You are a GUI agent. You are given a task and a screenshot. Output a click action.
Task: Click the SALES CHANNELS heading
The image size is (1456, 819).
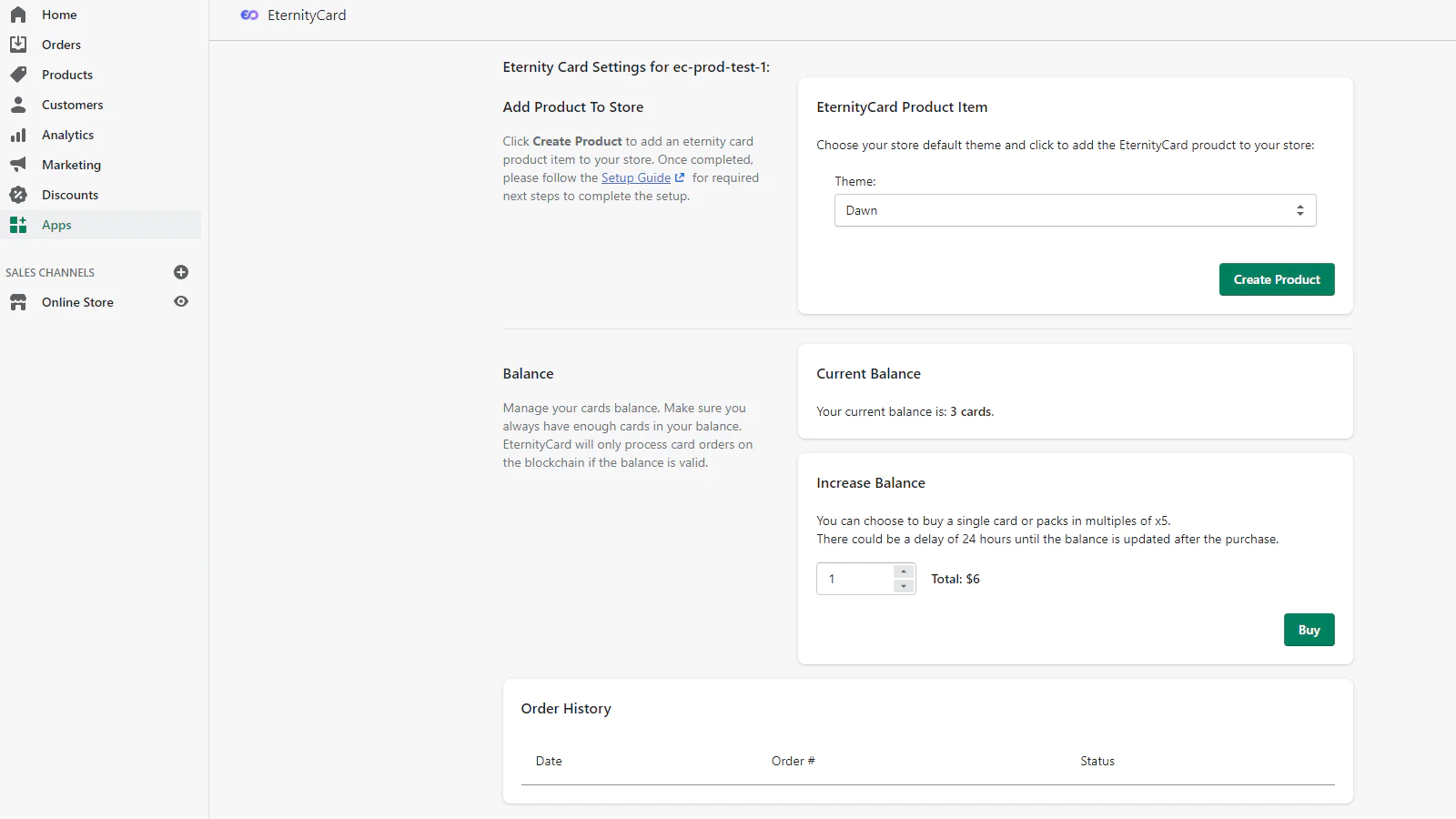[50, 272]
